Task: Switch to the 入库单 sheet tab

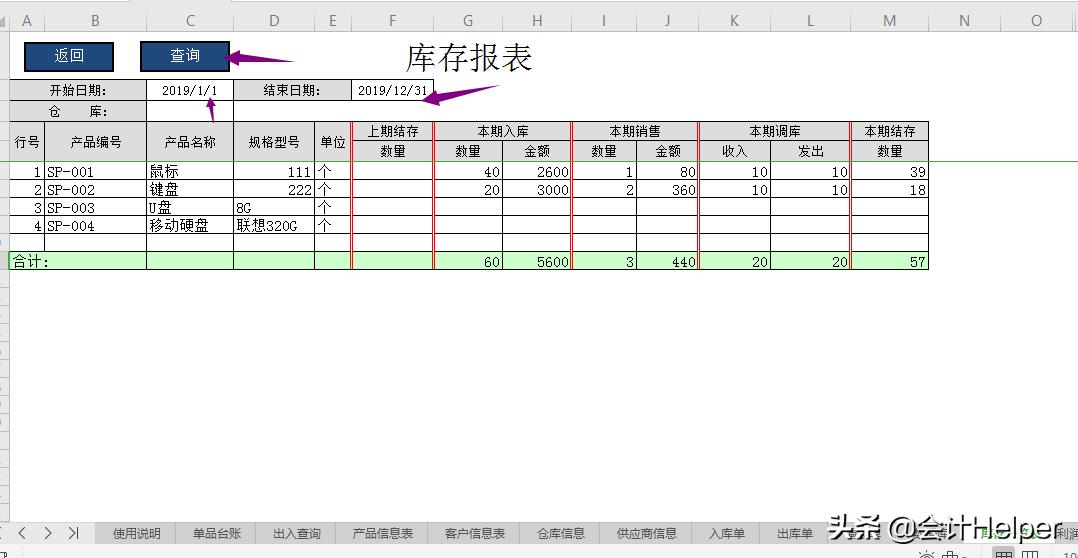Action: click(727, 533)
